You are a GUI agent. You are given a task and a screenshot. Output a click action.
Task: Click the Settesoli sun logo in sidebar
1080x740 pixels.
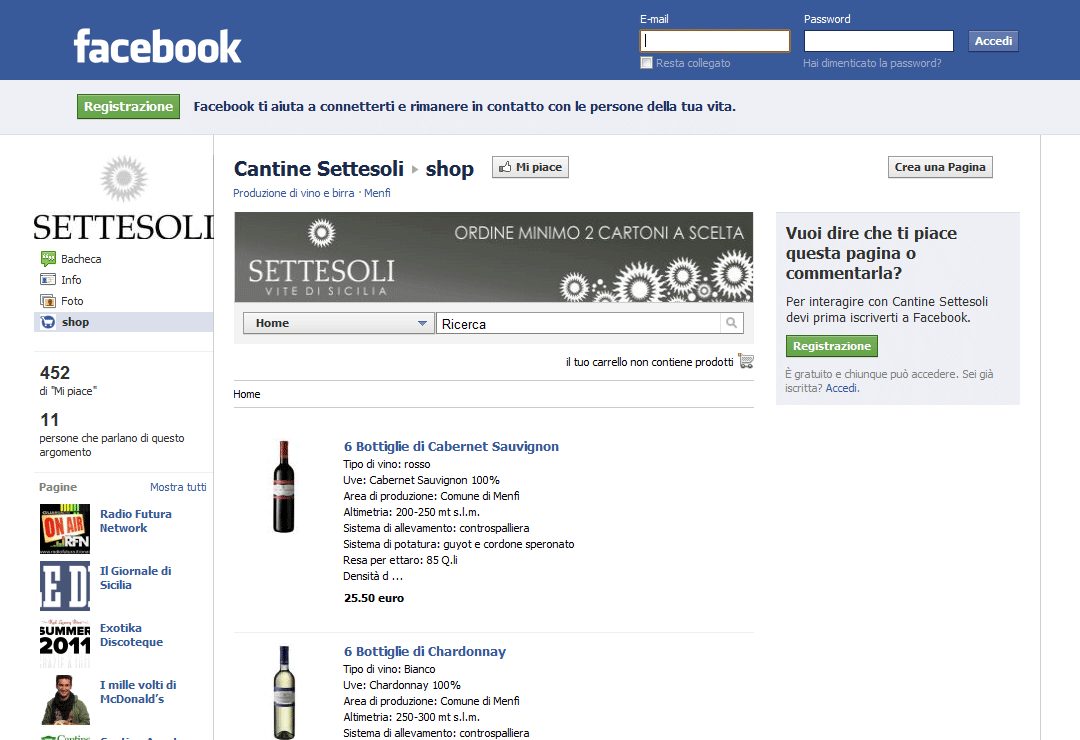124,178
